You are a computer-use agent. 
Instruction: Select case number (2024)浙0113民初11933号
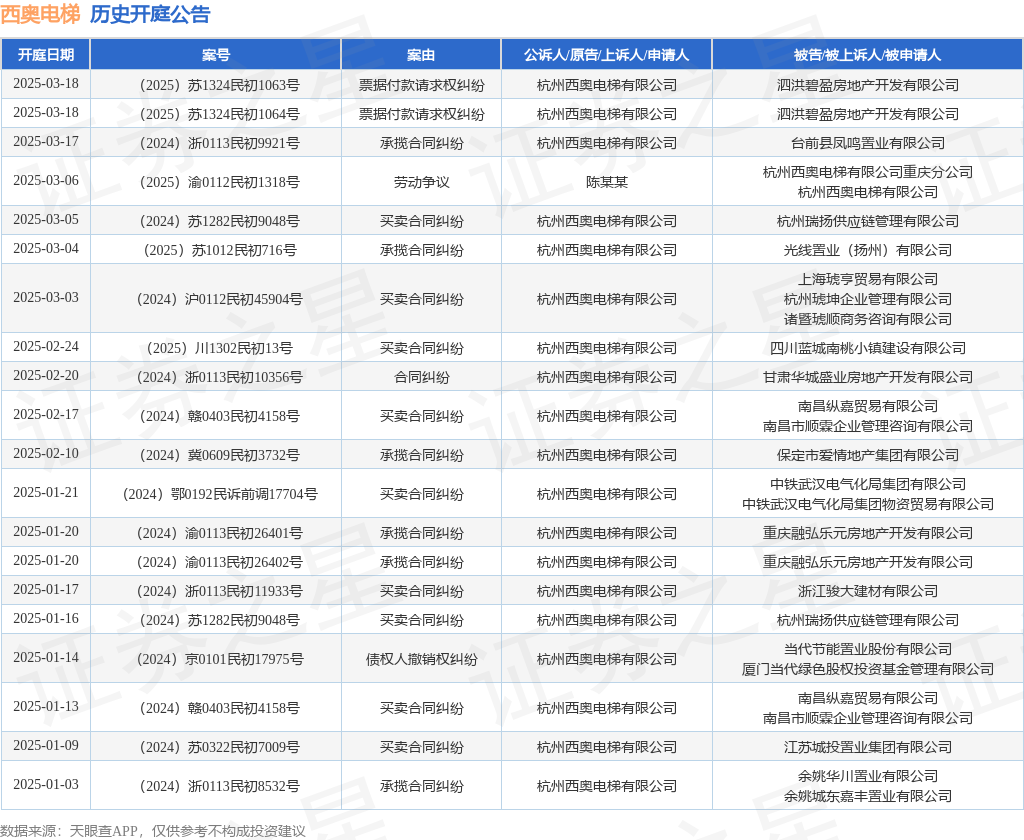(x=219, y=591)
